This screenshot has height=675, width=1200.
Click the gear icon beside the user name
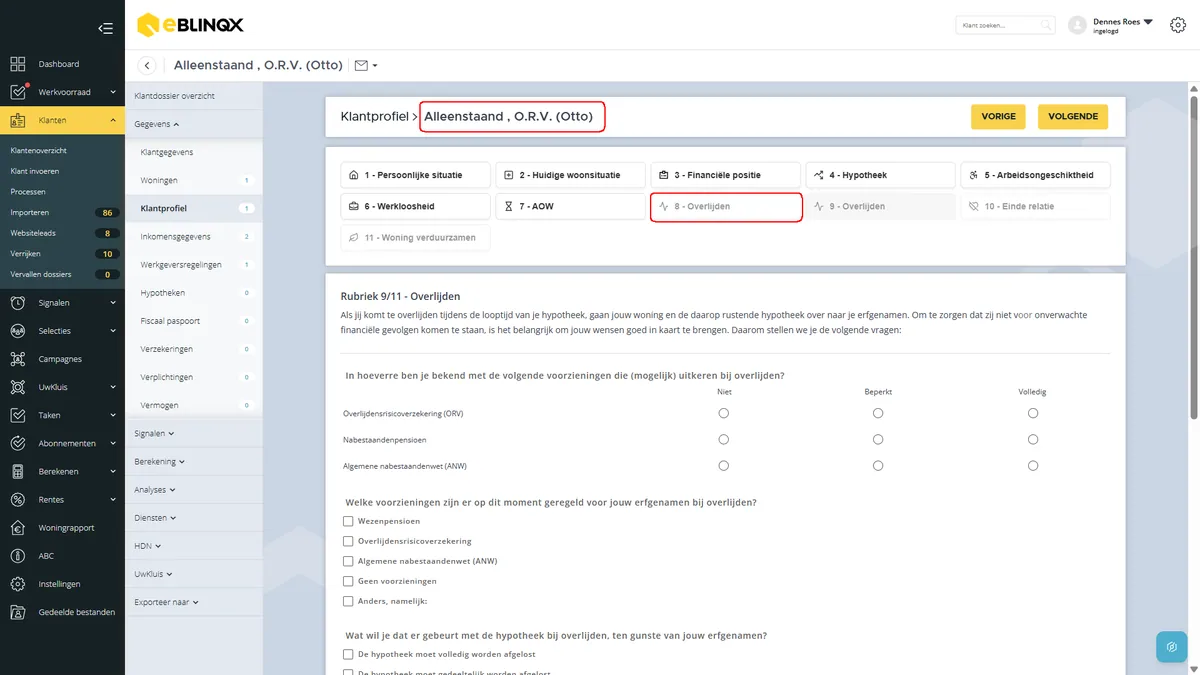point(1178,25)
